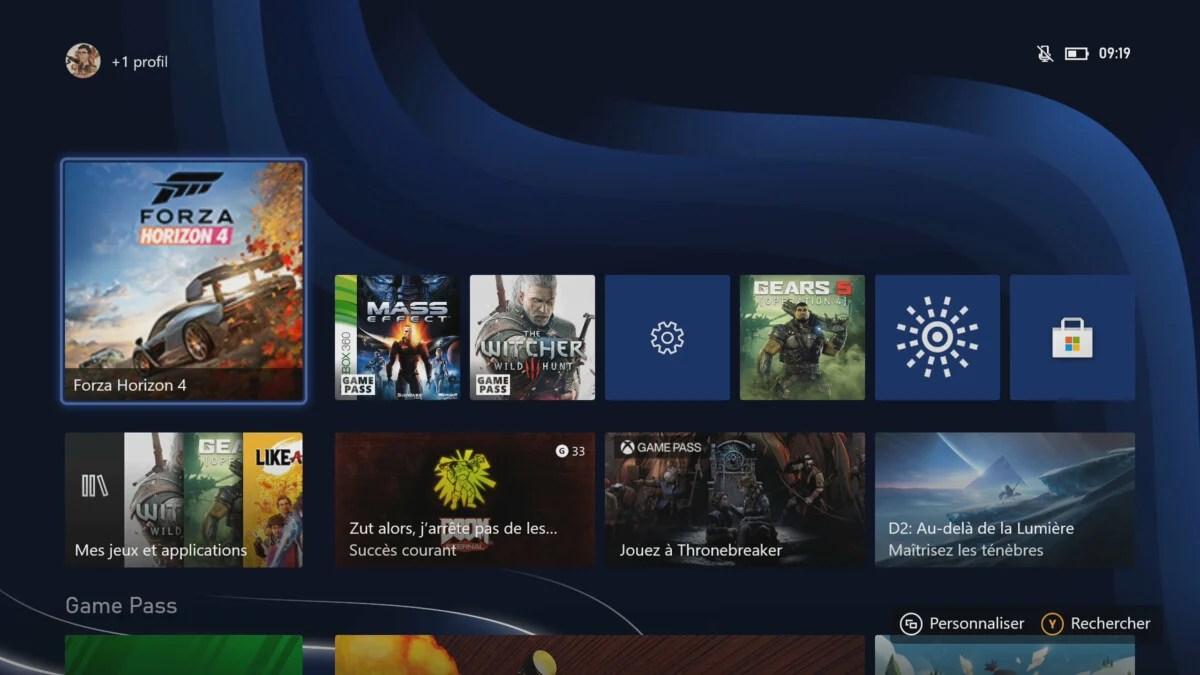This screenshot has height=675, width=1200.
Task: Click 'Zut alors, j'arrête pas de les...' text
Action: (454, 528)
